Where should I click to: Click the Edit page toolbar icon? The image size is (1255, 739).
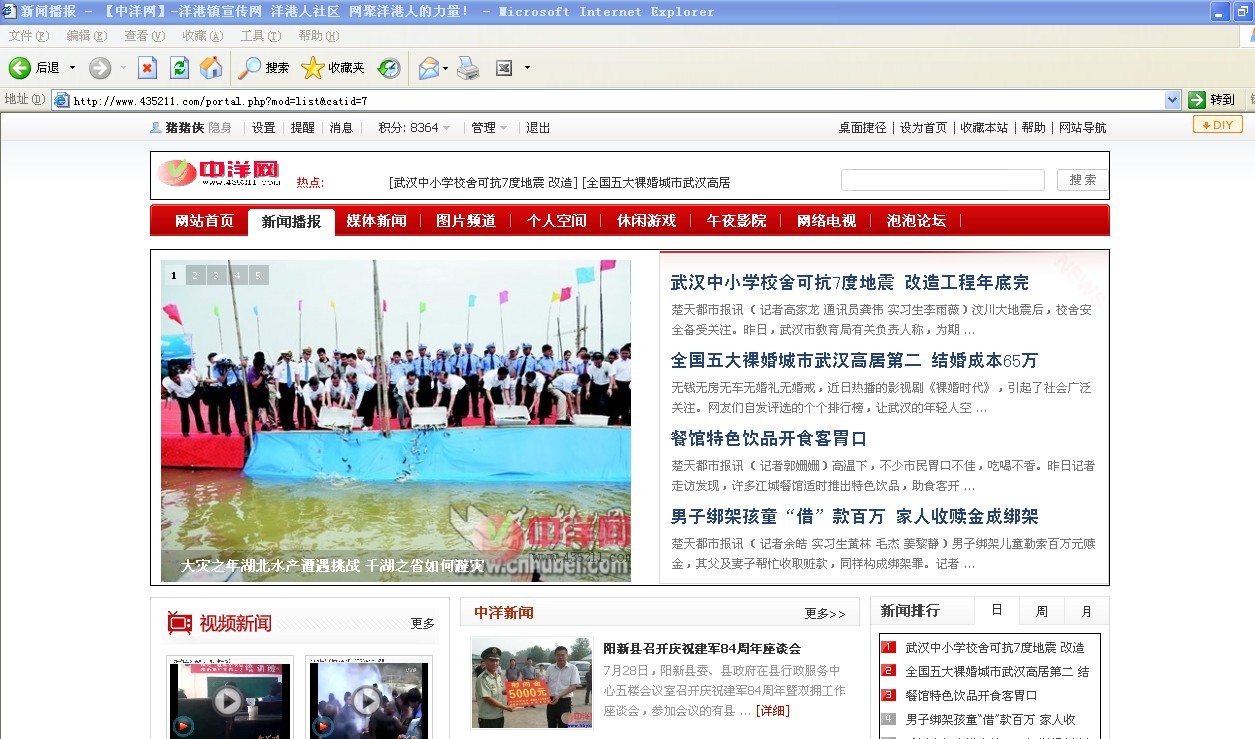pyautogui.click(x=504, y=67)
